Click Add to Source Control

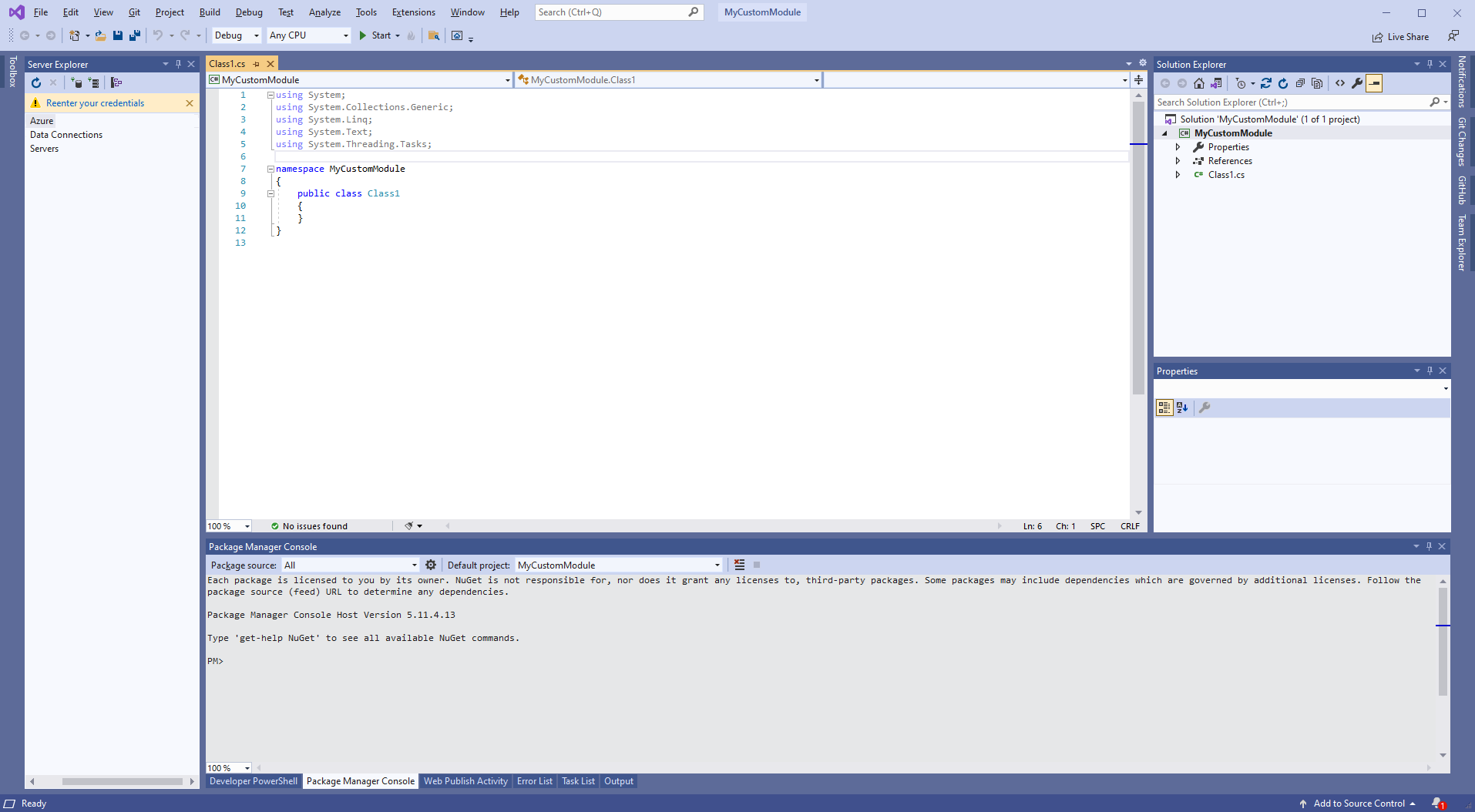(x=1359, y=804)
